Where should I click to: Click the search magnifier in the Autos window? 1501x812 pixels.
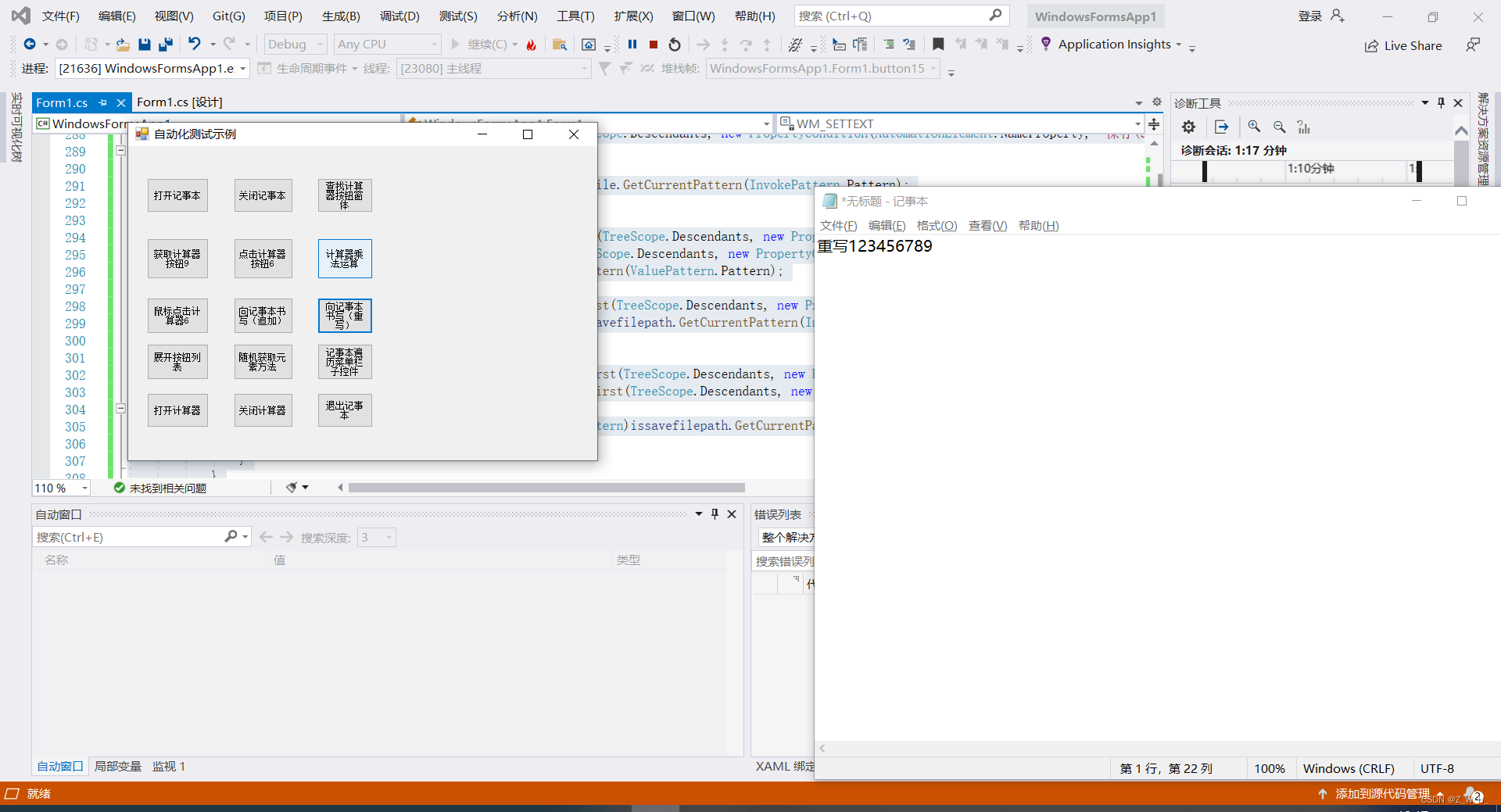coord(231,536)
